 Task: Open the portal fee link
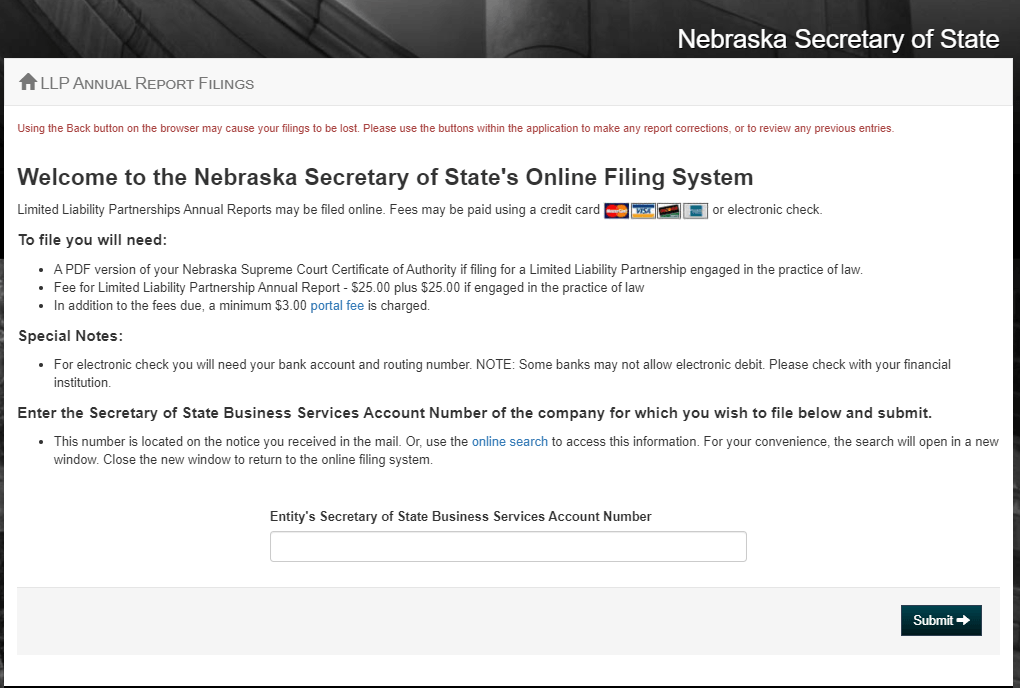pos(337,306)
